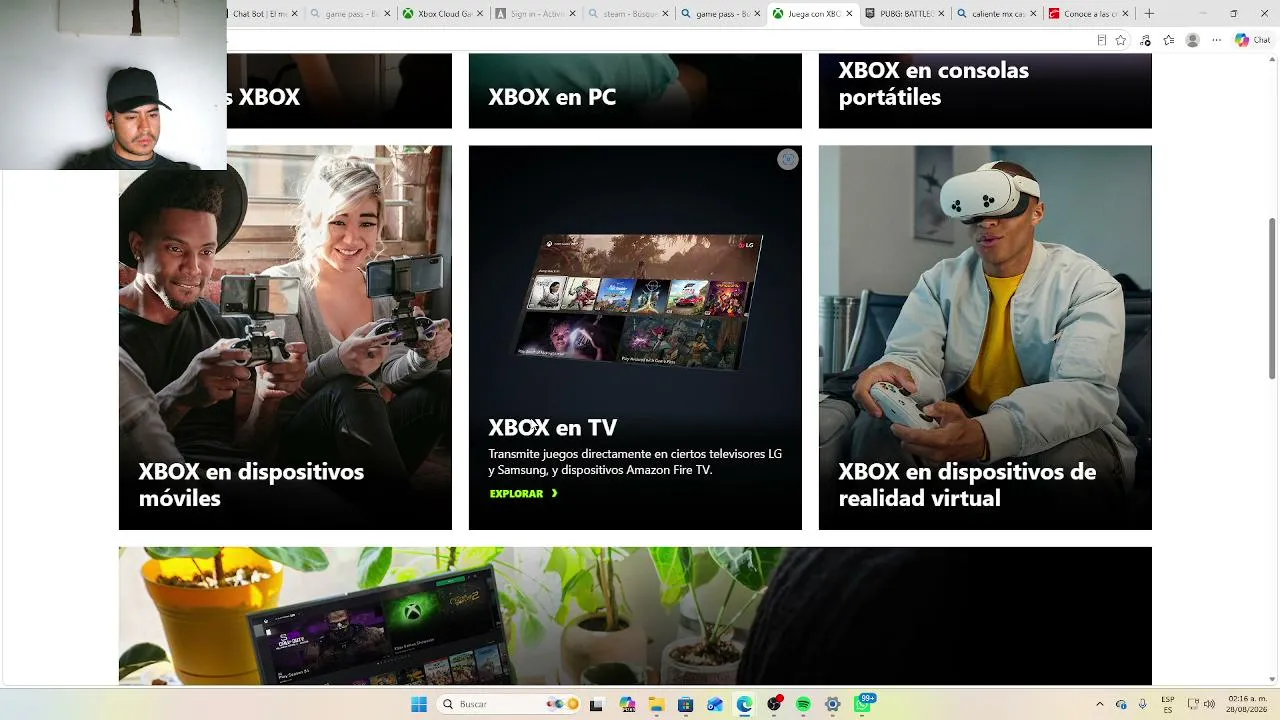The height and width of the screenshot is (720, 1280).
Task: Open Spotify from the taskbar
Action: [803, 704]
